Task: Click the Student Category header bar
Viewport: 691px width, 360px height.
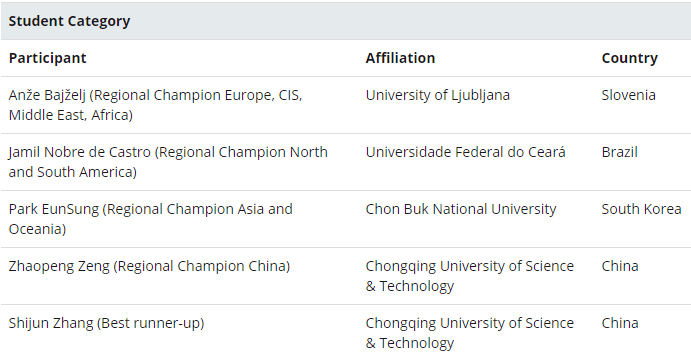Action: click(x=346, y=21)
